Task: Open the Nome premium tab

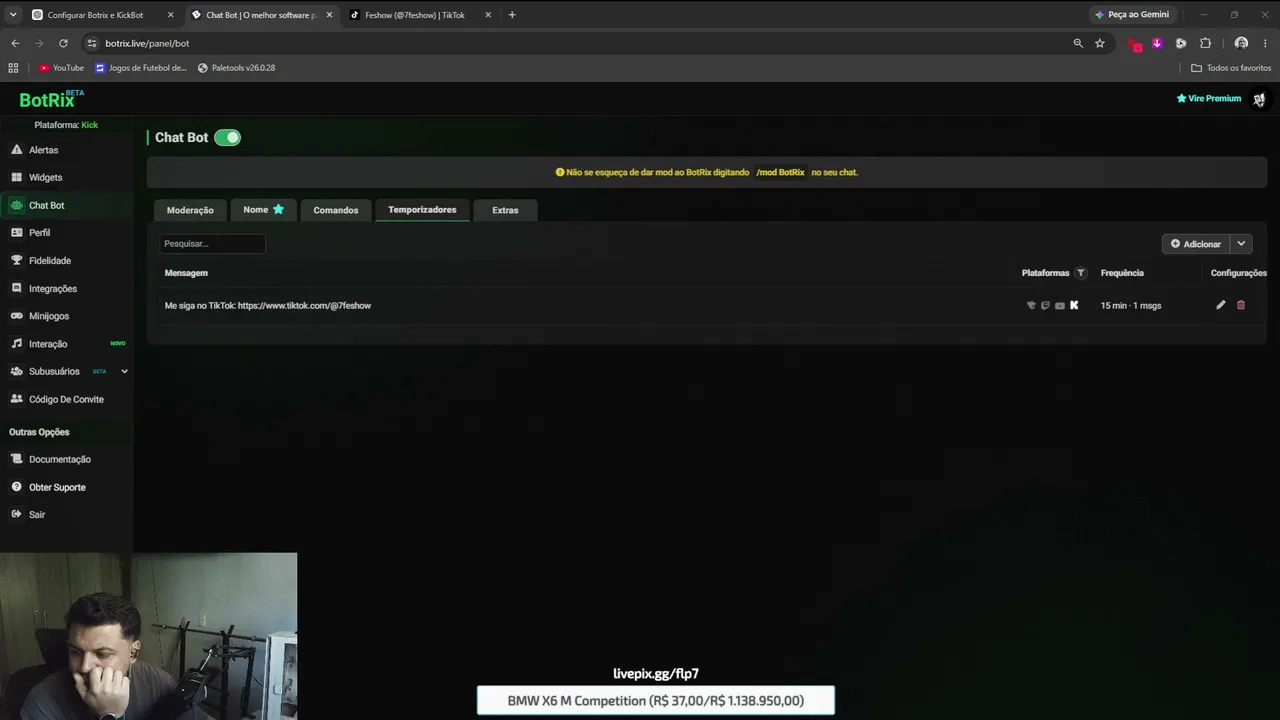Action: [263, 209]
